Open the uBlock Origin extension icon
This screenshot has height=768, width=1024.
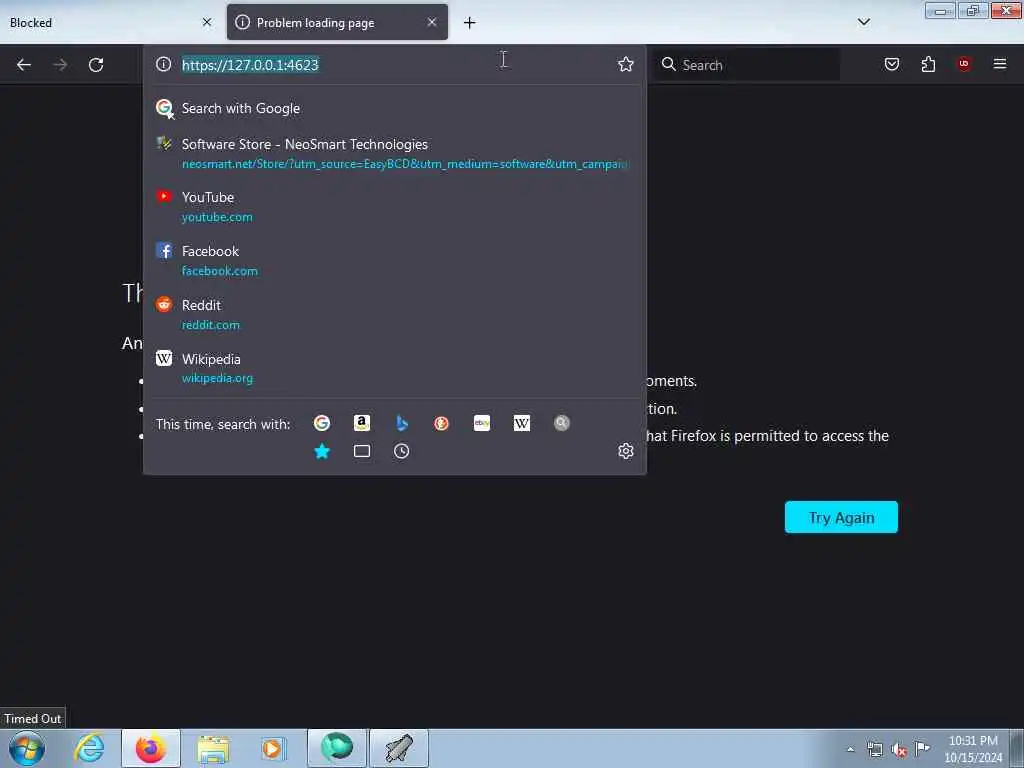point(964,64)
